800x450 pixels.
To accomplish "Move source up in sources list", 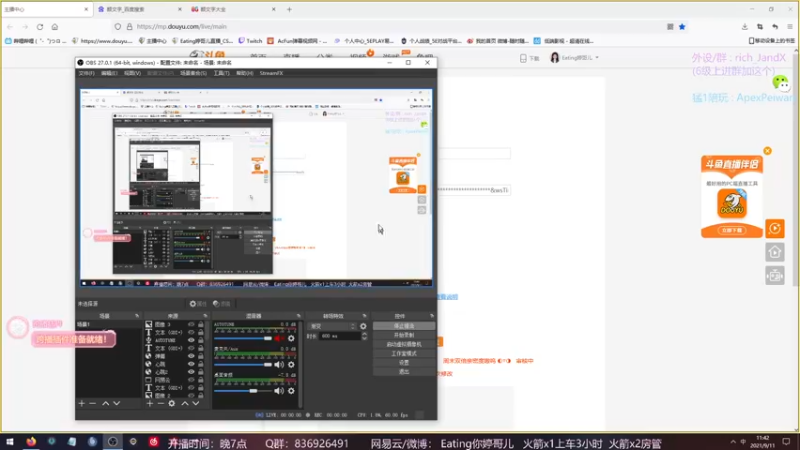I will 185,404.
